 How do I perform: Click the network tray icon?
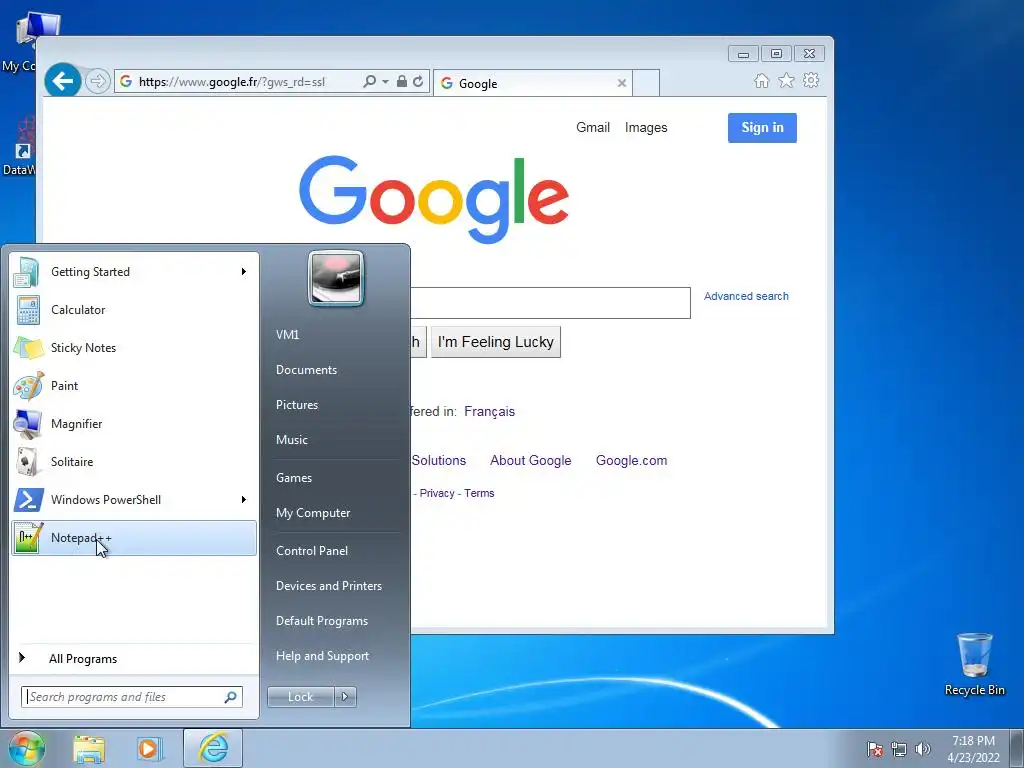[x=899, y=749]
